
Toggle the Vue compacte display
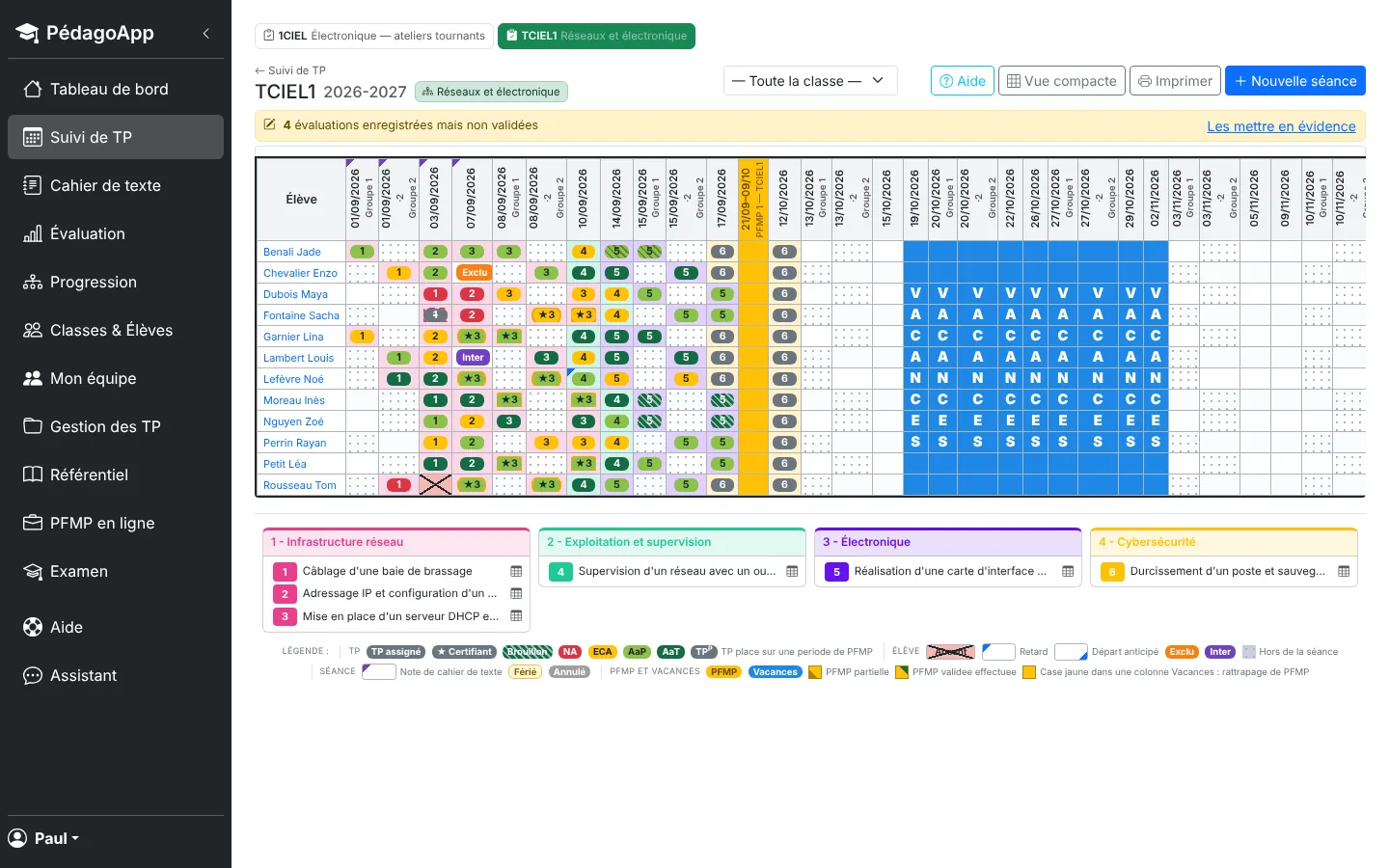1061,81
